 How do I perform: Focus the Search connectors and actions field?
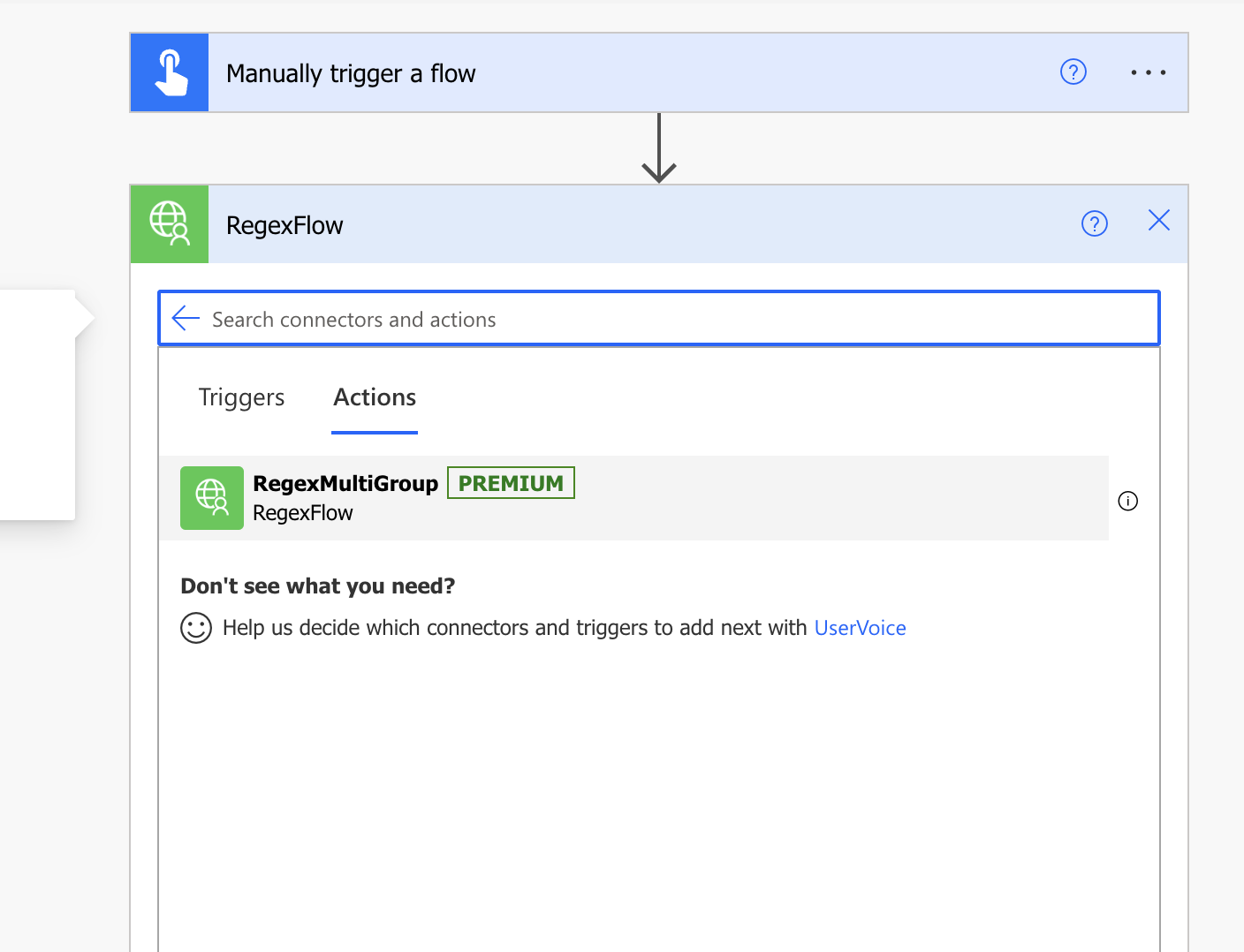[x=671, y=319]
